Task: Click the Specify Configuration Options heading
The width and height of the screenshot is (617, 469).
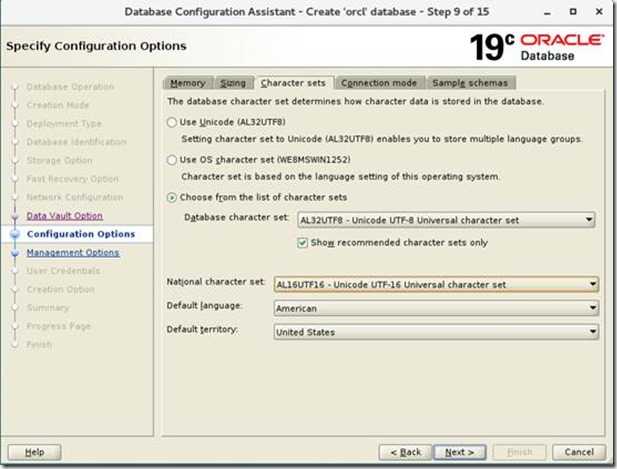Action: pyautogui.click(x=96, y=46)
